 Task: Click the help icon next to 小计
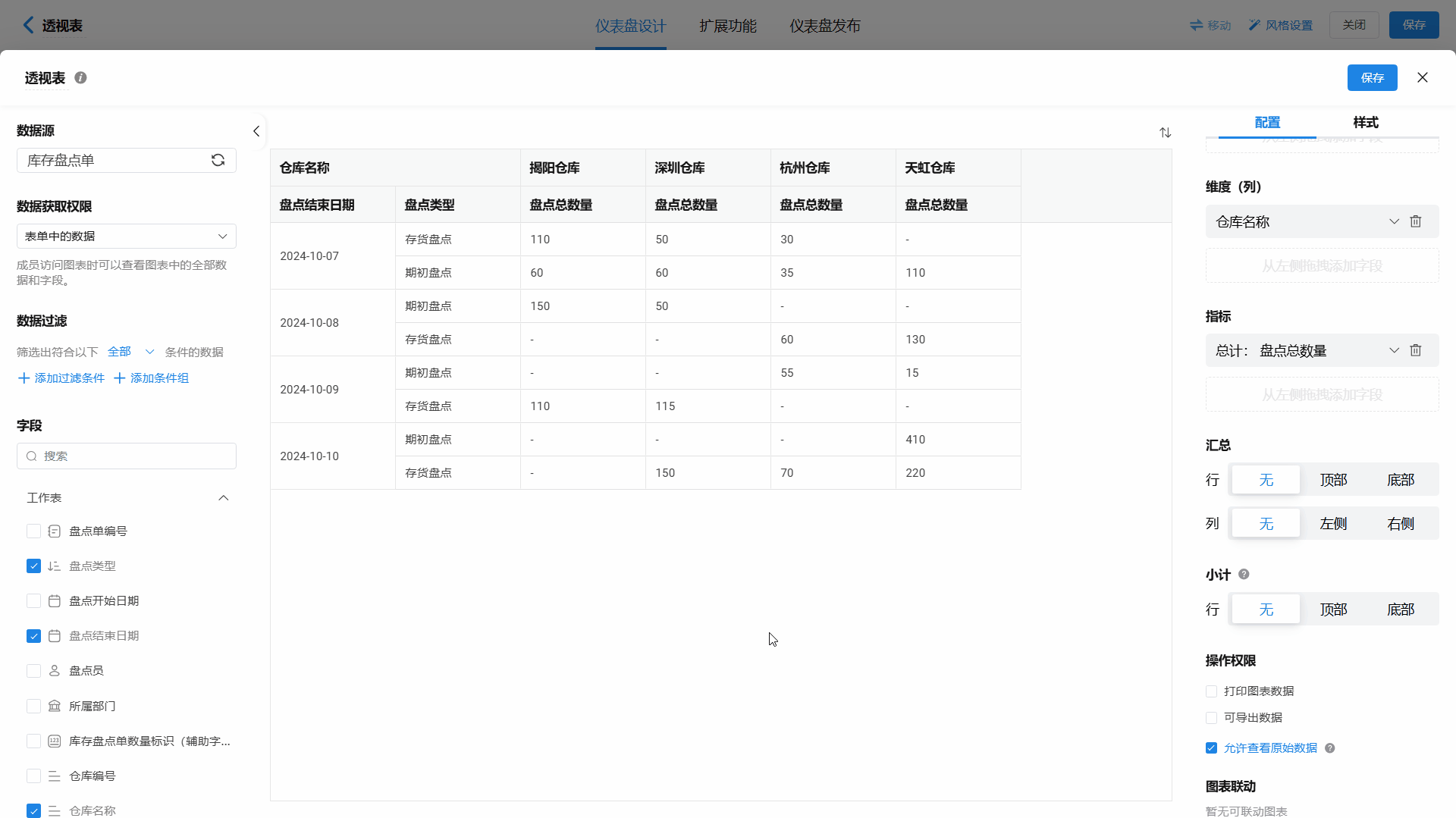1244,575
